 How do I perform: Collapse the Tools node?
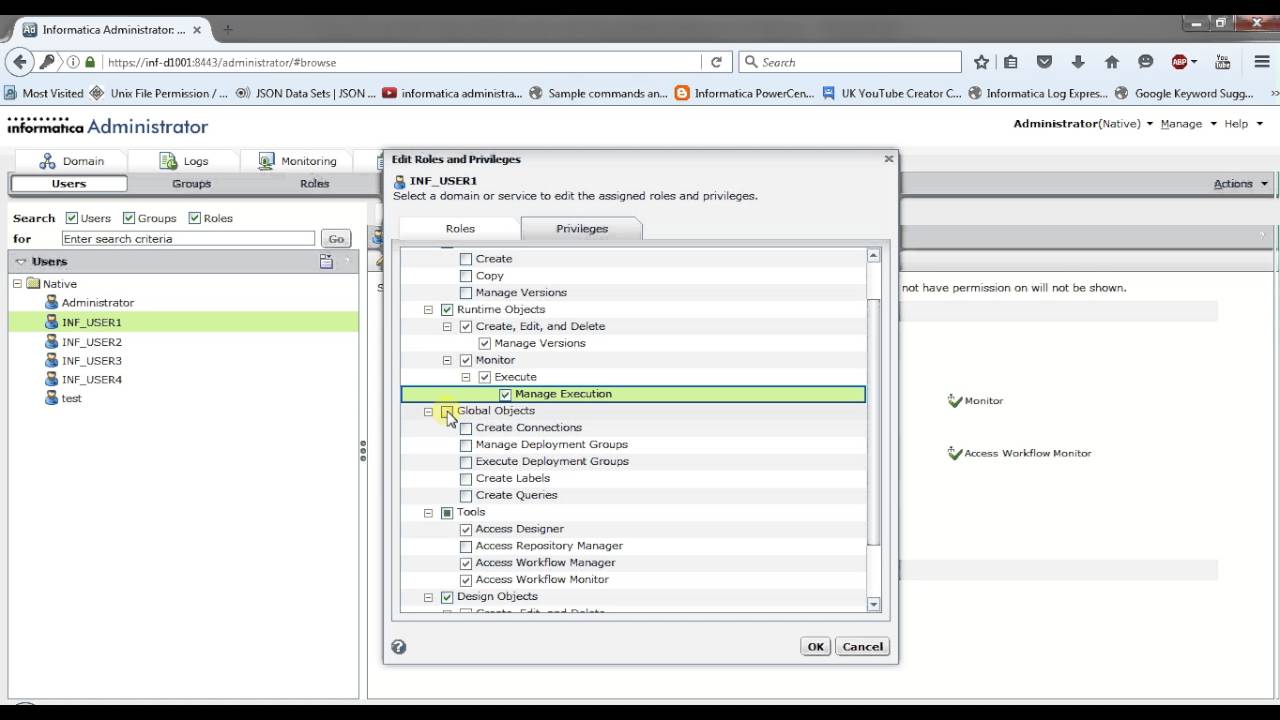click(x=428, y=512)
